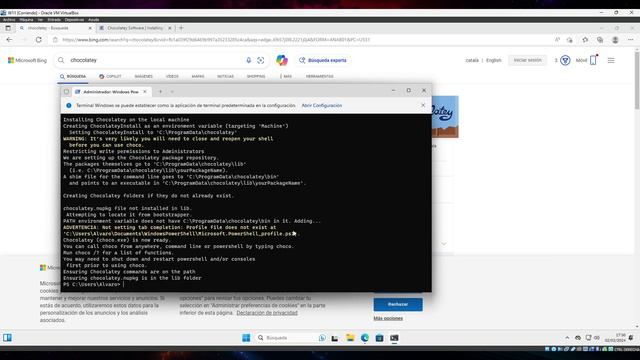
Task: Show hidden system tray icons chevron
Action: (x=567, y=338)
